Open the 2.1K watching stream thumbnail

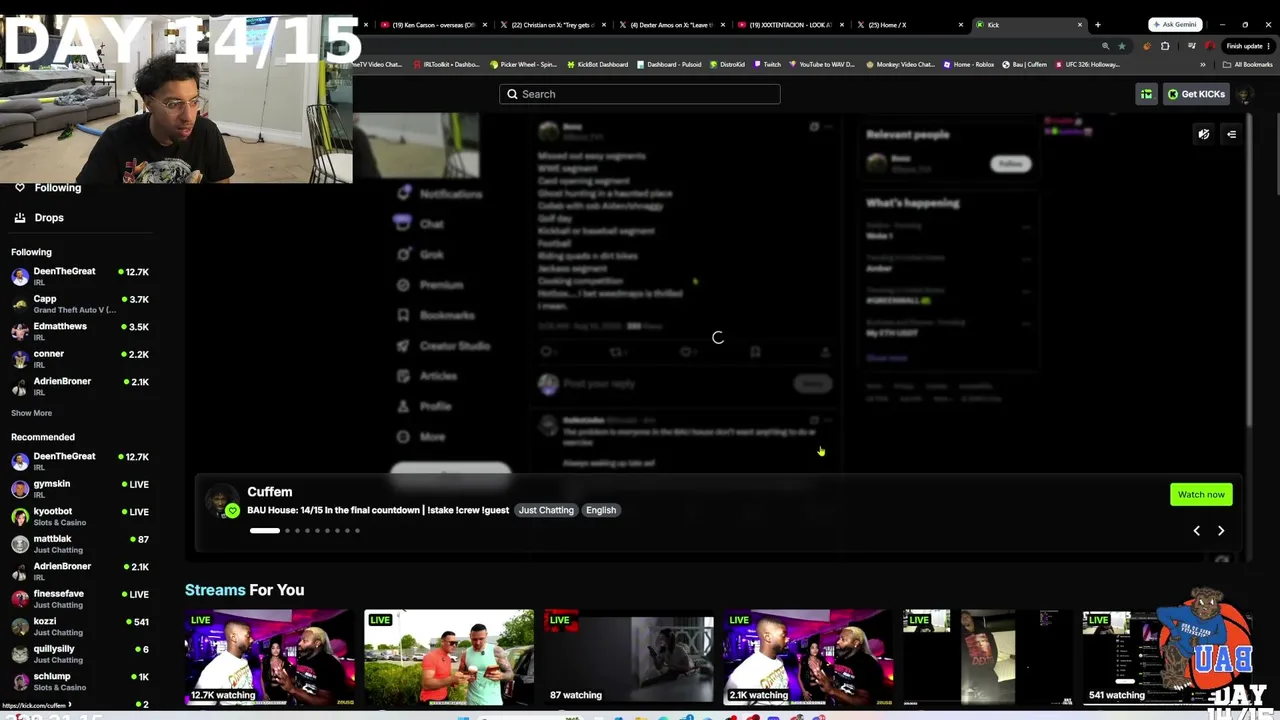[x=808, y=657]
